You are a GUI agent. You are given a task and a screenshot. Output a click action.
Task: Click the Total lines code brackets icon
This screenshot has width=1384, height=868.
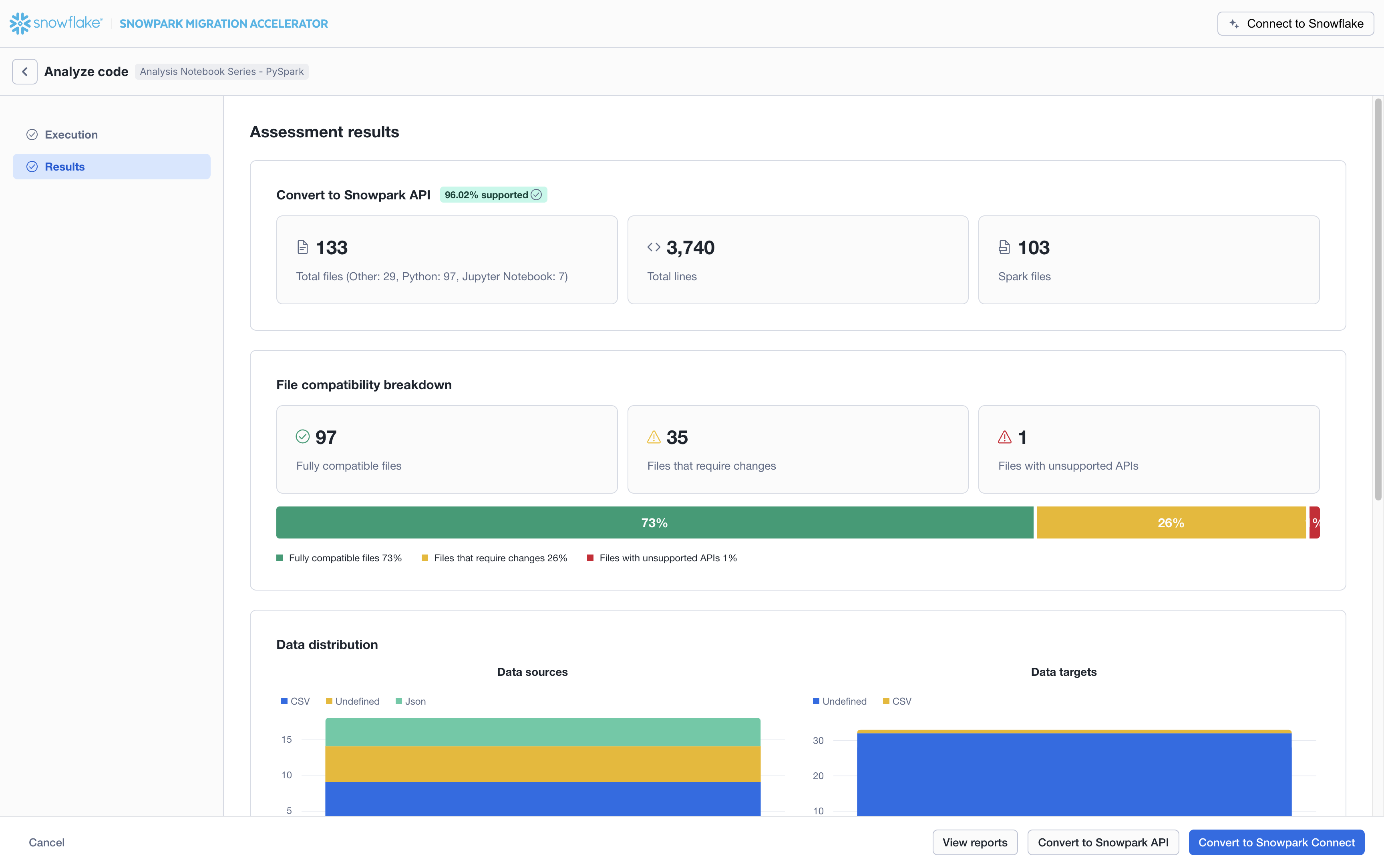pyautogui.click(x=653, y=247)
